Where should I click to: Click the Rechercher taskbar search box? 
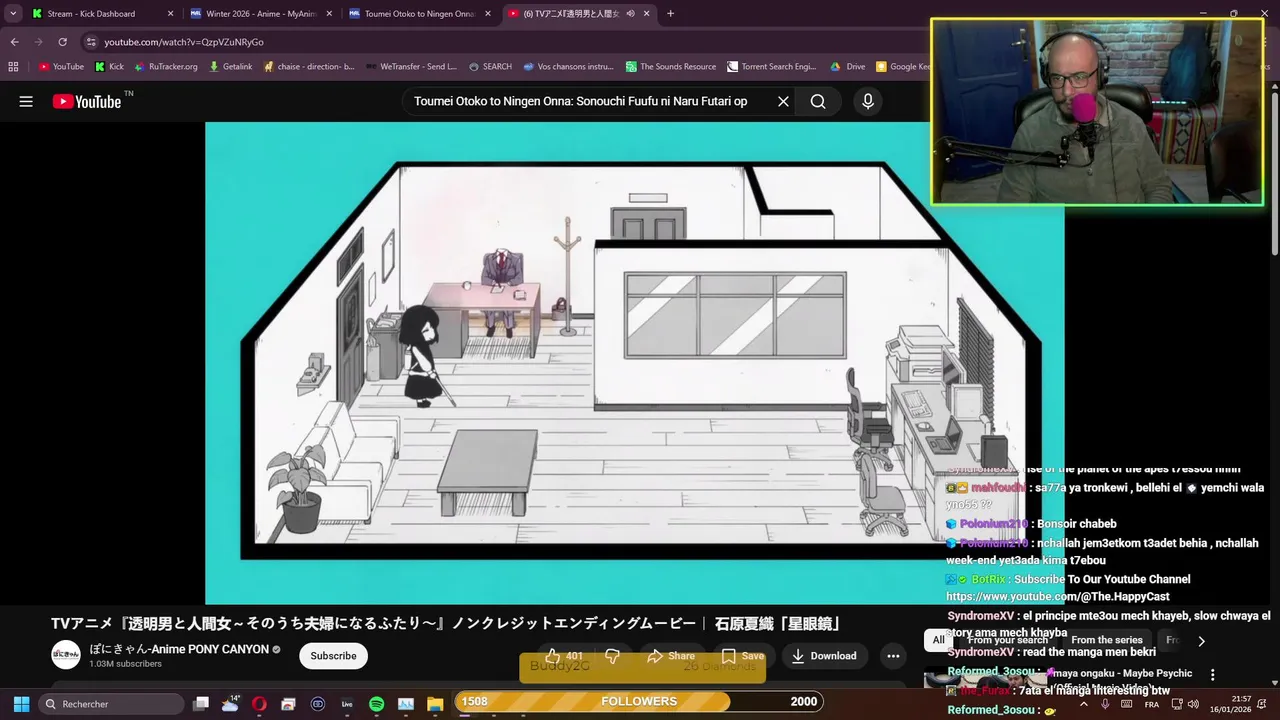pyautogui.click(x=111, y=703)
